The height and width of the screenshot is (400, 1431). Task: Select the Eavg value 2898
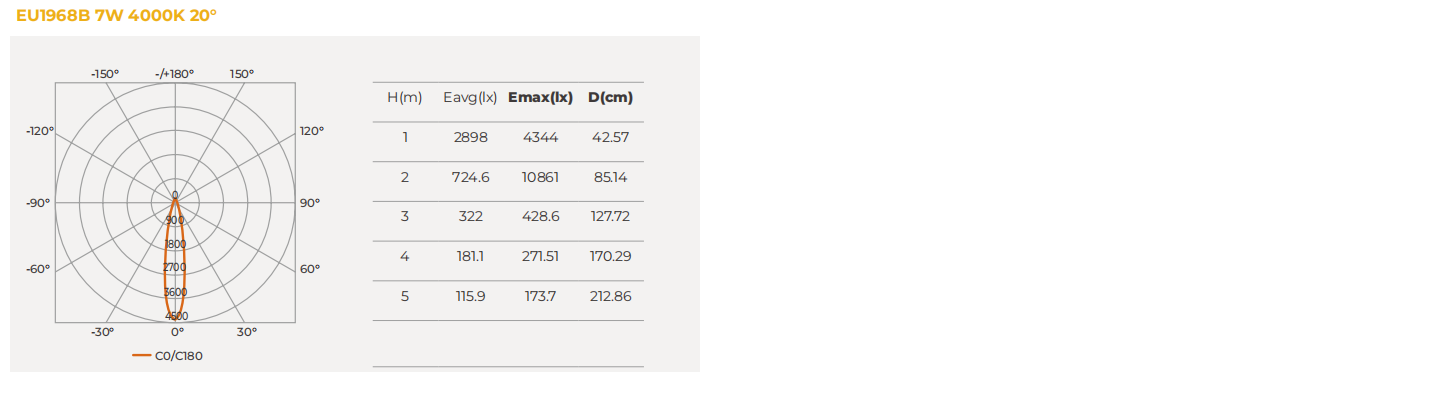(x=470, y=137)
